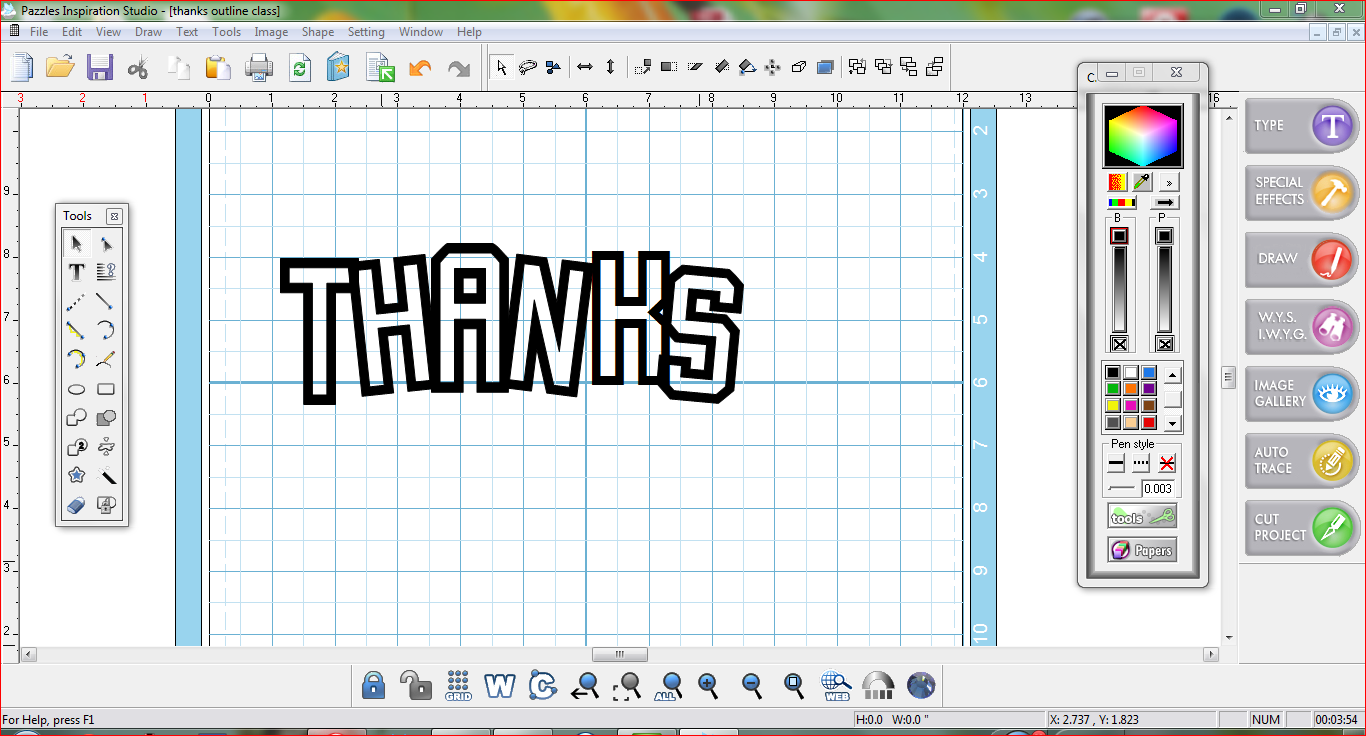Open the File menu
This screenshot has width=1366, height=736.
[x=39, y=32]
